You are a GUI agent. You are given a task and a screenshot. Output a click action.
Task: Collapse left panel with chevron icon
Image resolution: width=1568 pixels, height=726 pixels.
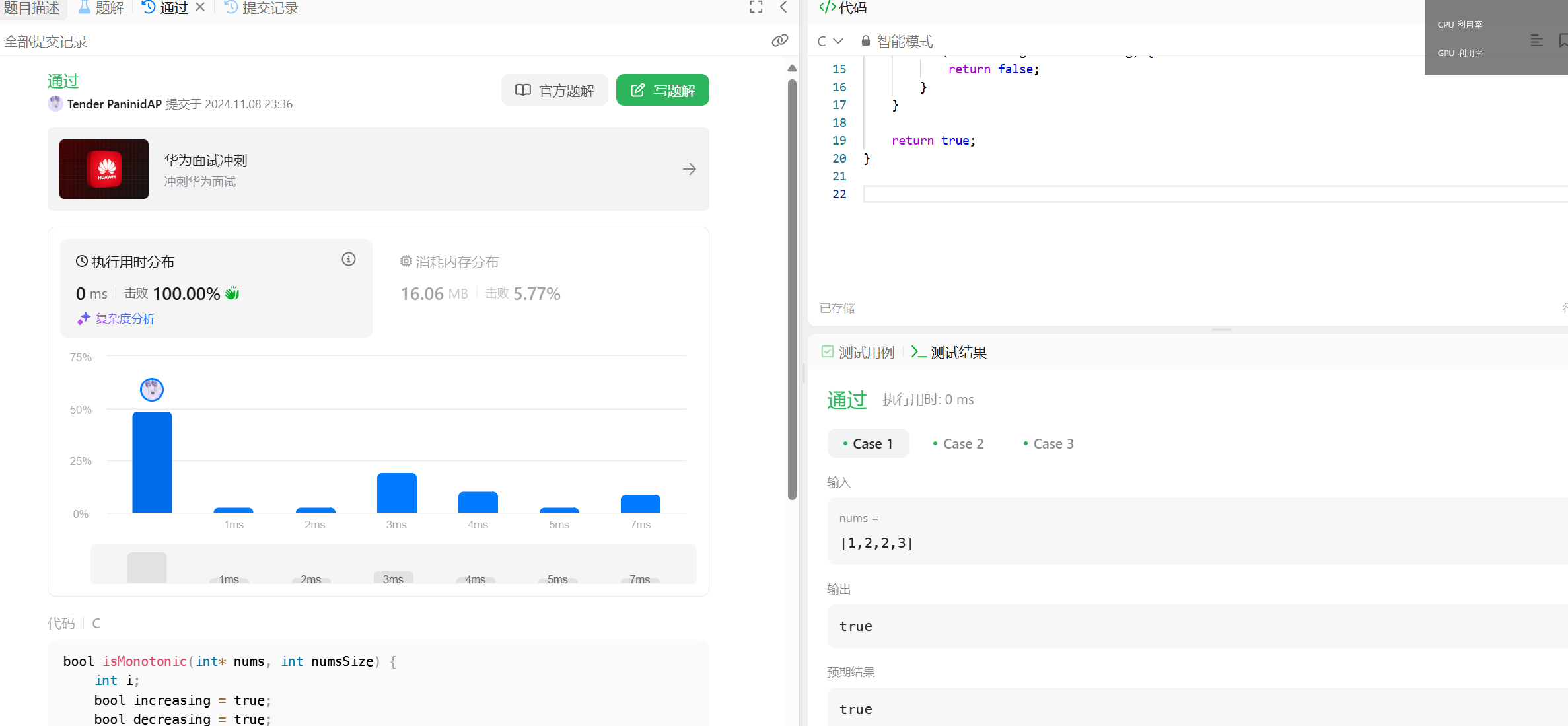pyautogui.click(x=783, y=7)
